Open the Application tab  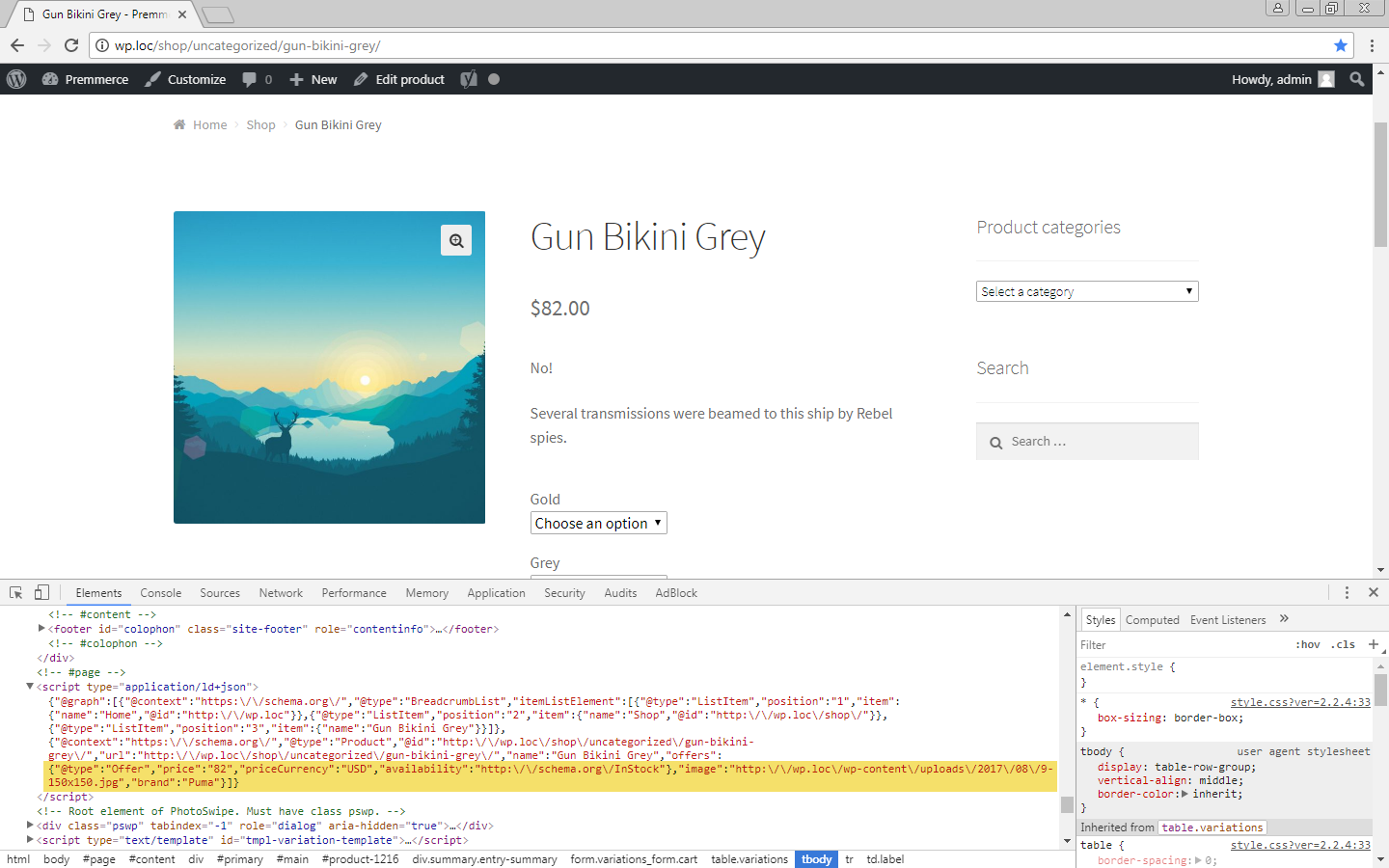click(x=496, y=593)
